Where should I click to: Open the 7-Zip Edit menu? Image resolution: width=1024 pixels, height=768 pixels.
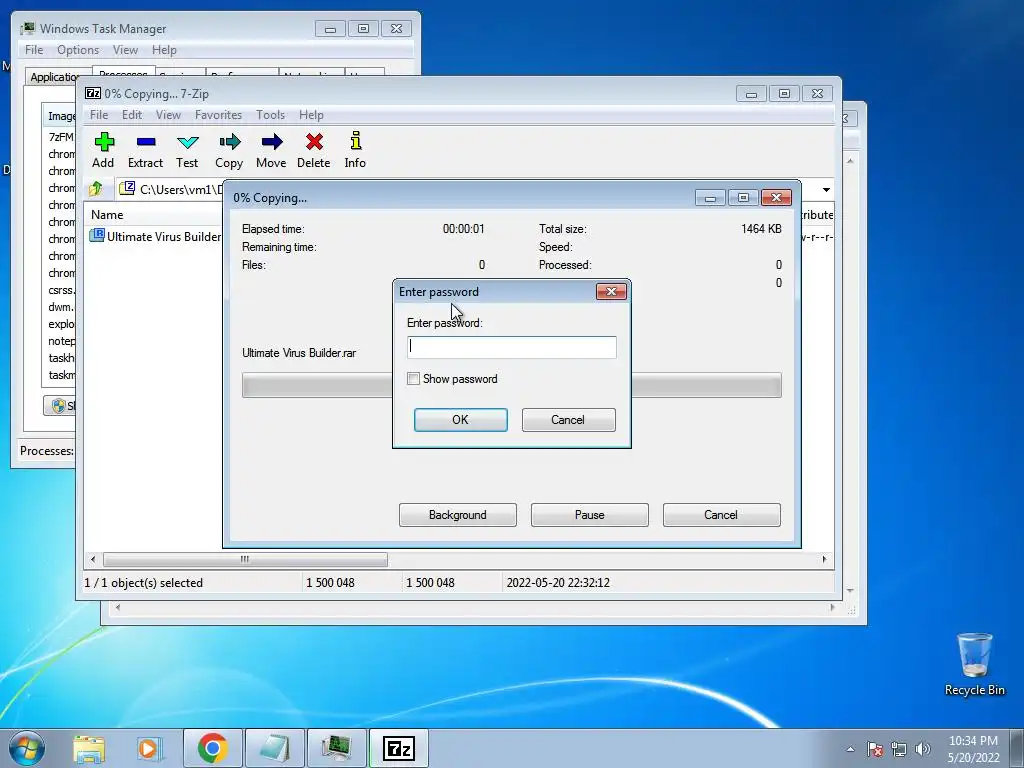tap(132, 115)
